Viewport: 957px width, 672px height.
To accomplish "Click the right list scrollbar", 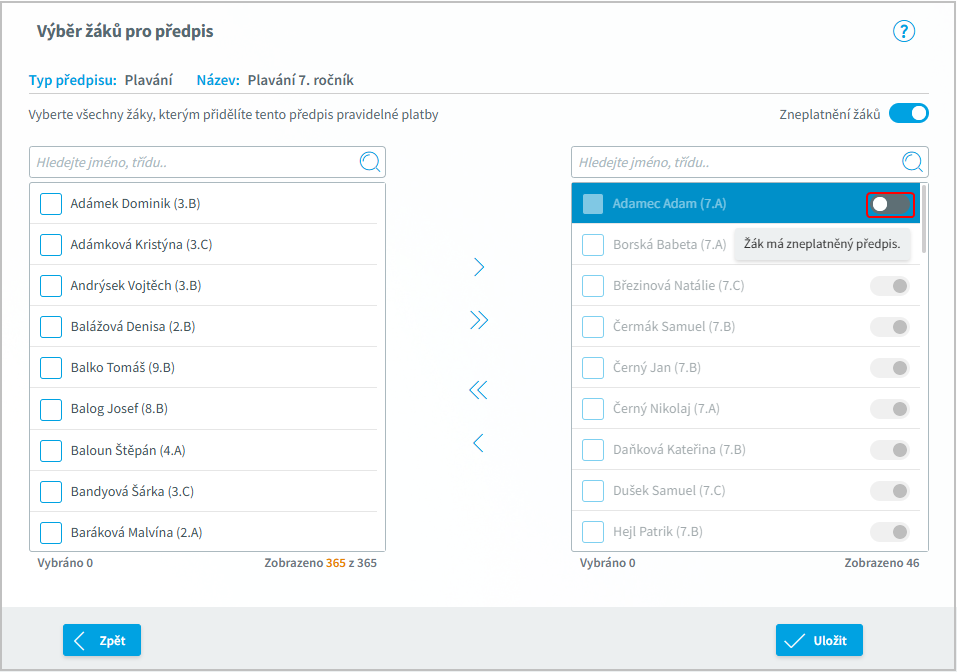I will pos(924,219).
